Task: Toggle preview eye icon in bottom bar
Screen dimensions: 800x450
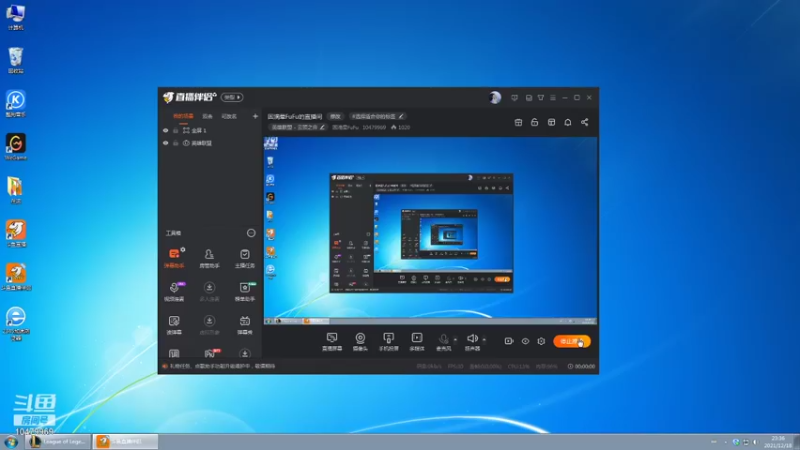Action: click(x=525, y=341)
